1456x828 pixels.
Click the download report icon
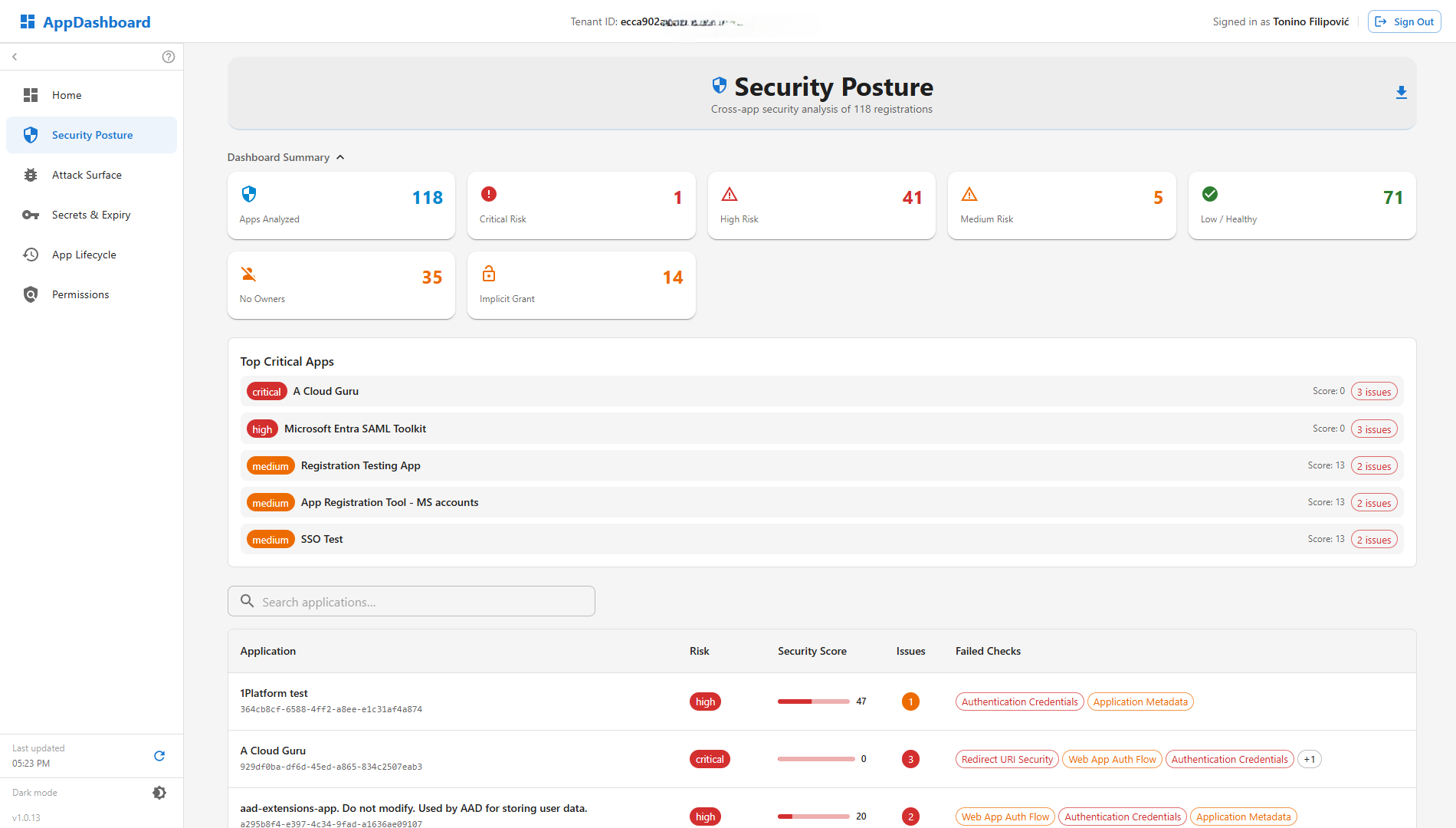point(1401,93)
